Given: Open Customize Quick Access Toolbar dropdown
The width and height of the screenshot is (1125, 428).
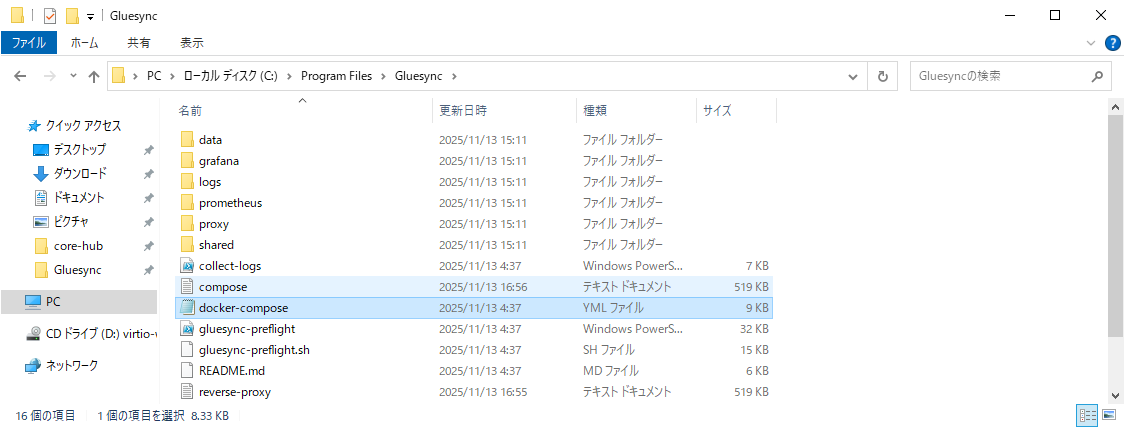Looking at the screenshot, I should (90, 16).
